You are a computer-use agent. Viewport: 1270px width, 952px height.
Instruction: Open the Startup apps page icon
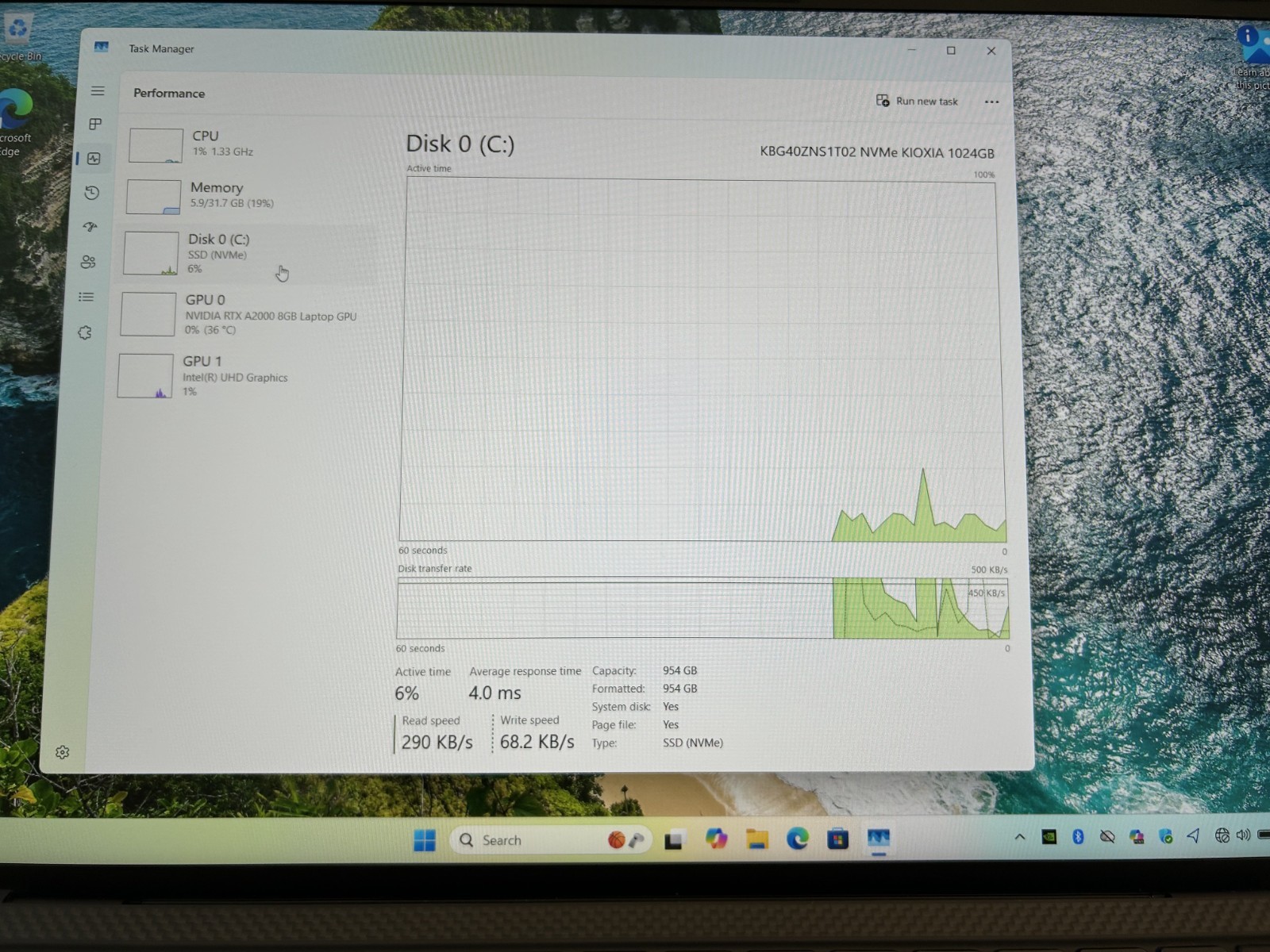[x=90, y=227]
